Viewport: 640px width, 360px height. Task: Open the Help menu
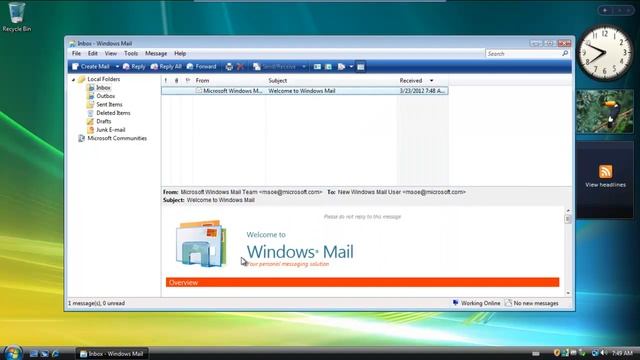coord(180,53)
